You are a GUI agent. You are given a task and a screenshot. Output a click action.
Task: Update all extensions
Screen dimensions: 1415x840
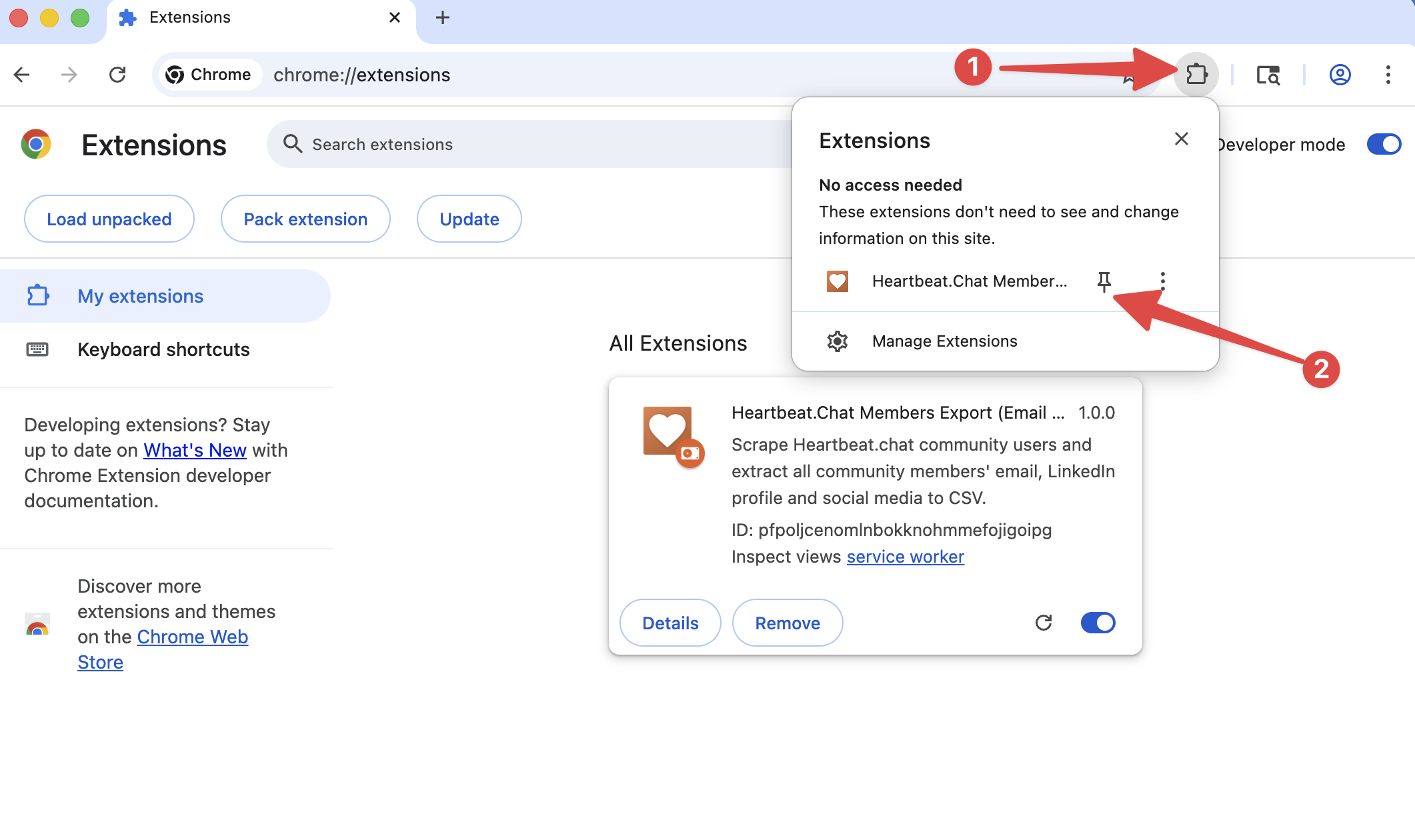tap(469, 219)
